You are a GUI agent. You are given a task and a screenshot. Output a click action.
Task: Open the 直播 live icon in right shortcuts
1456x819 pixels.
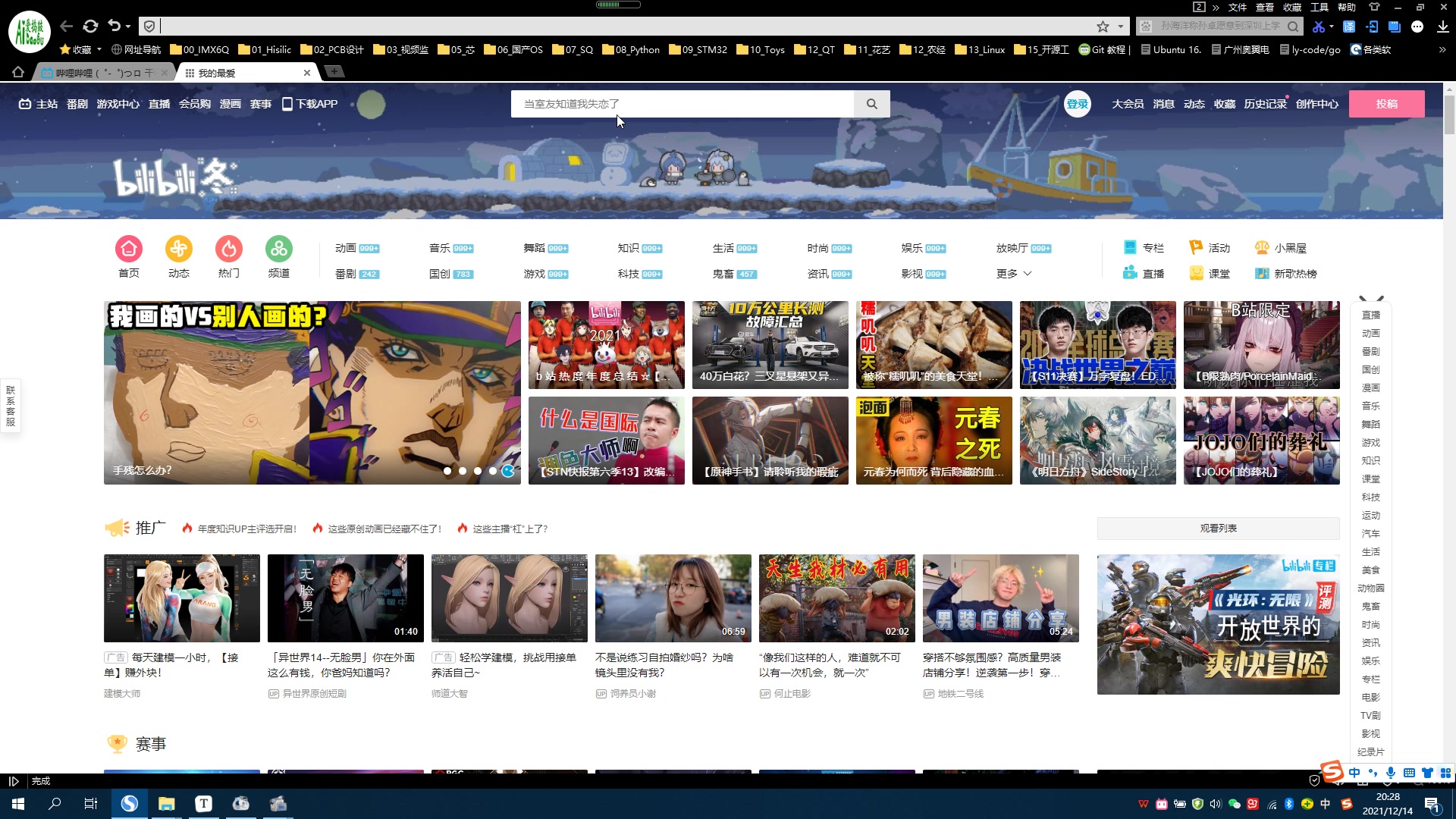coord(1143,273)
